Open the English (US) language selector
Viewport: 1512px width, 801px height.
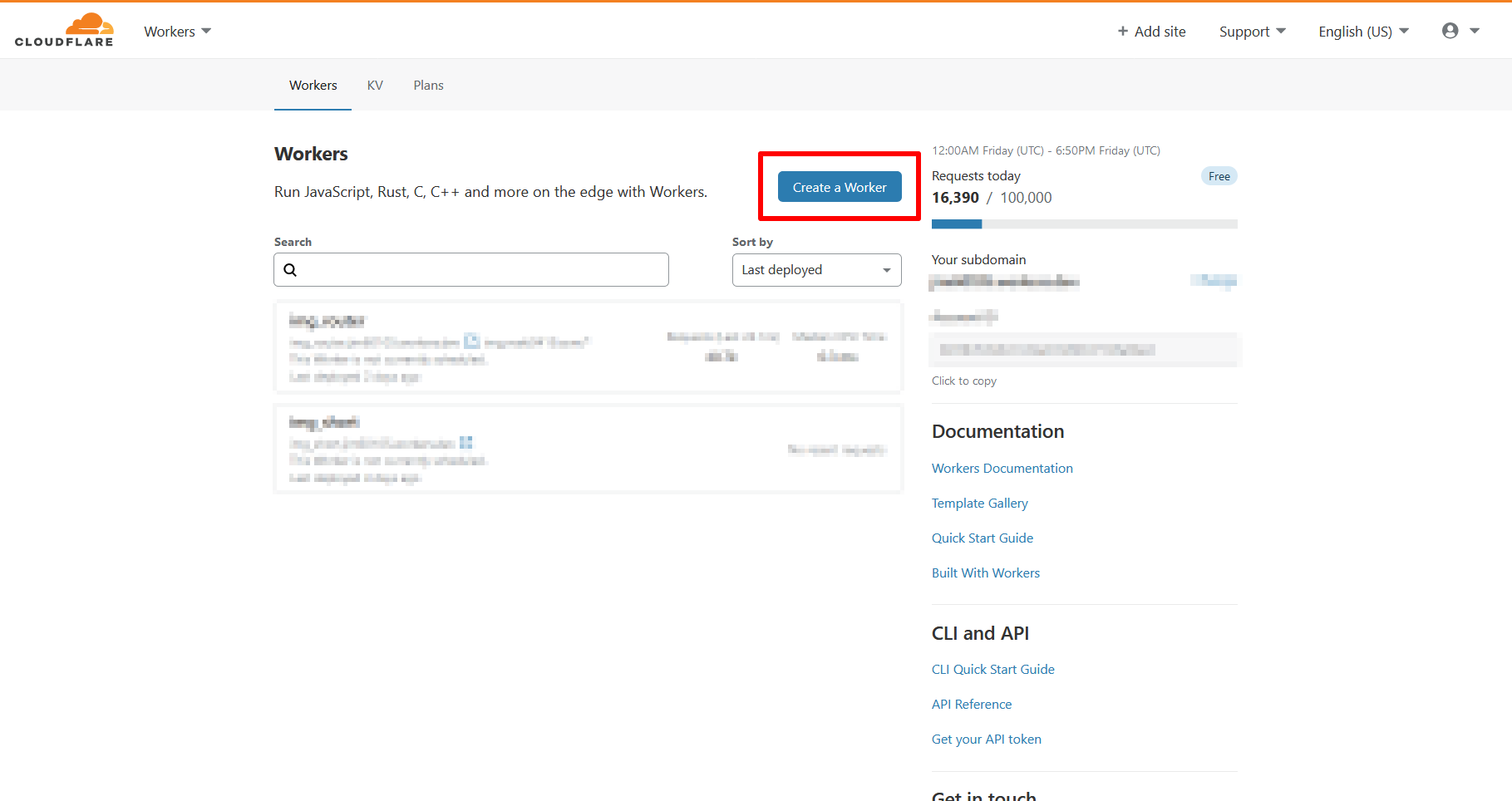click(x=1363, y=32)
